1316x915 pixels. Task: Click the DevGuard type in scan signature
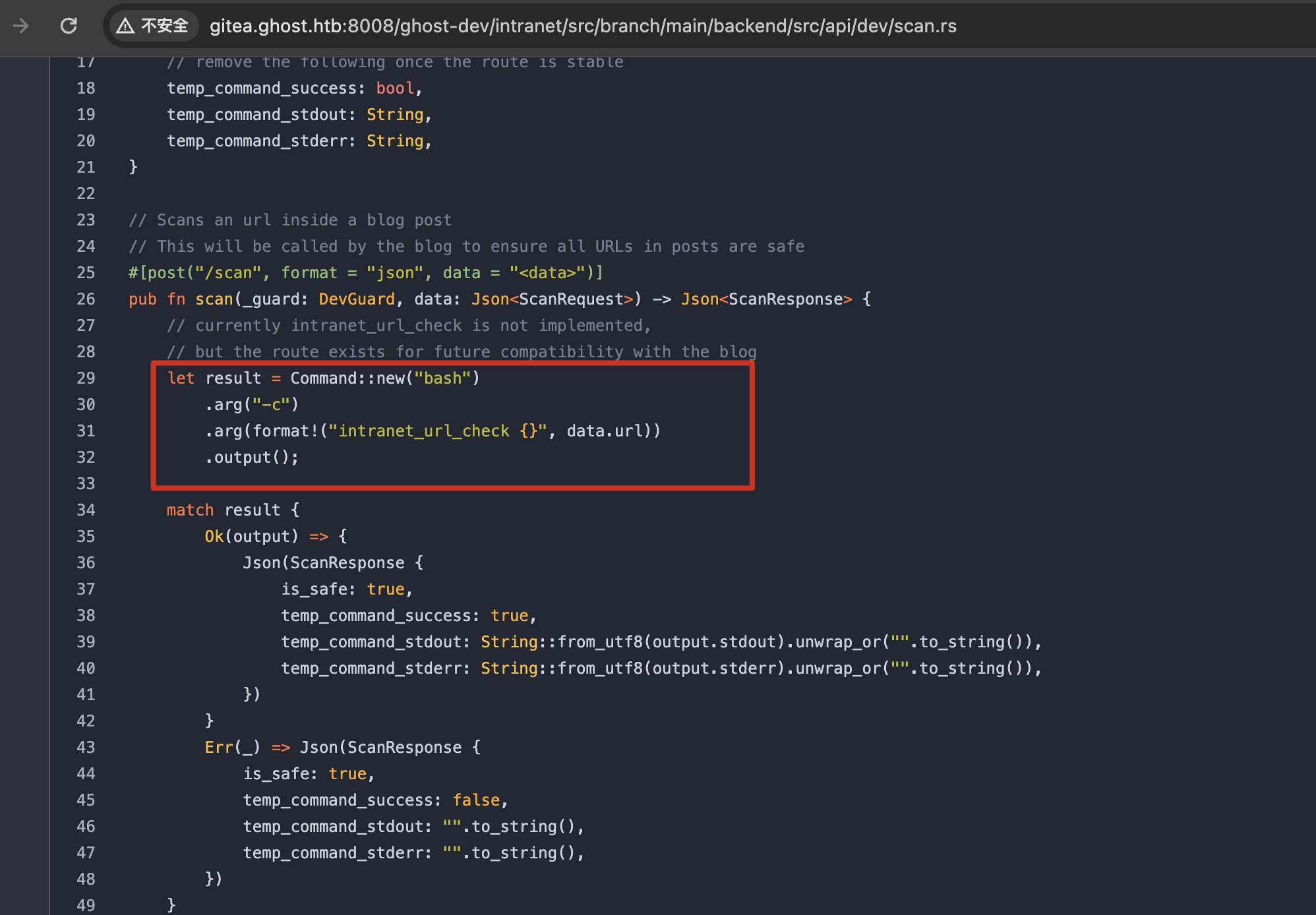click(357, 299)
